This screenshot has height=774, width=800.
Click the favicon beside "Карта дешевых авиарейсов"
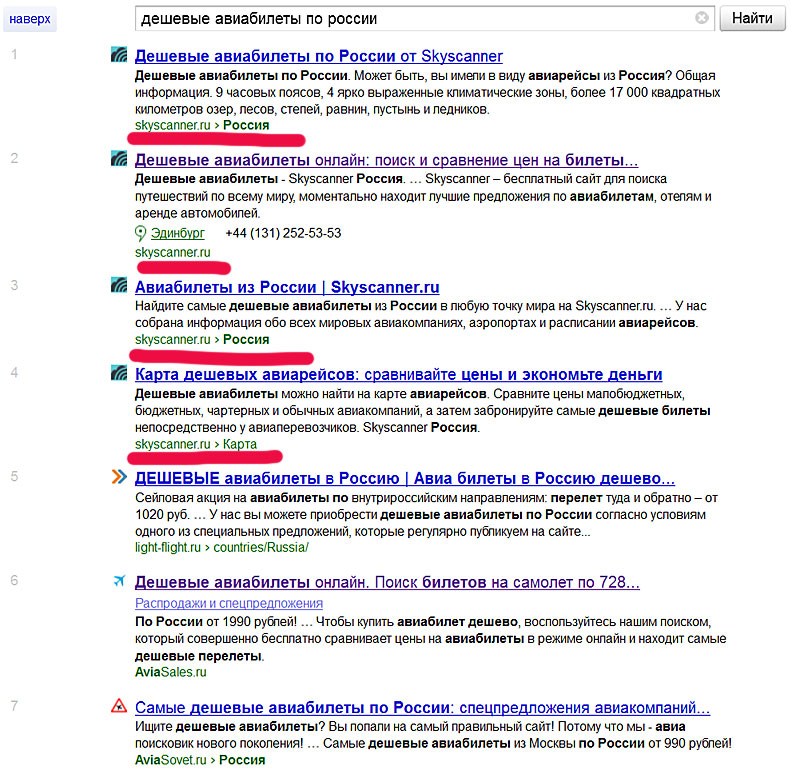pyautogui.click(x=118, y=374)
